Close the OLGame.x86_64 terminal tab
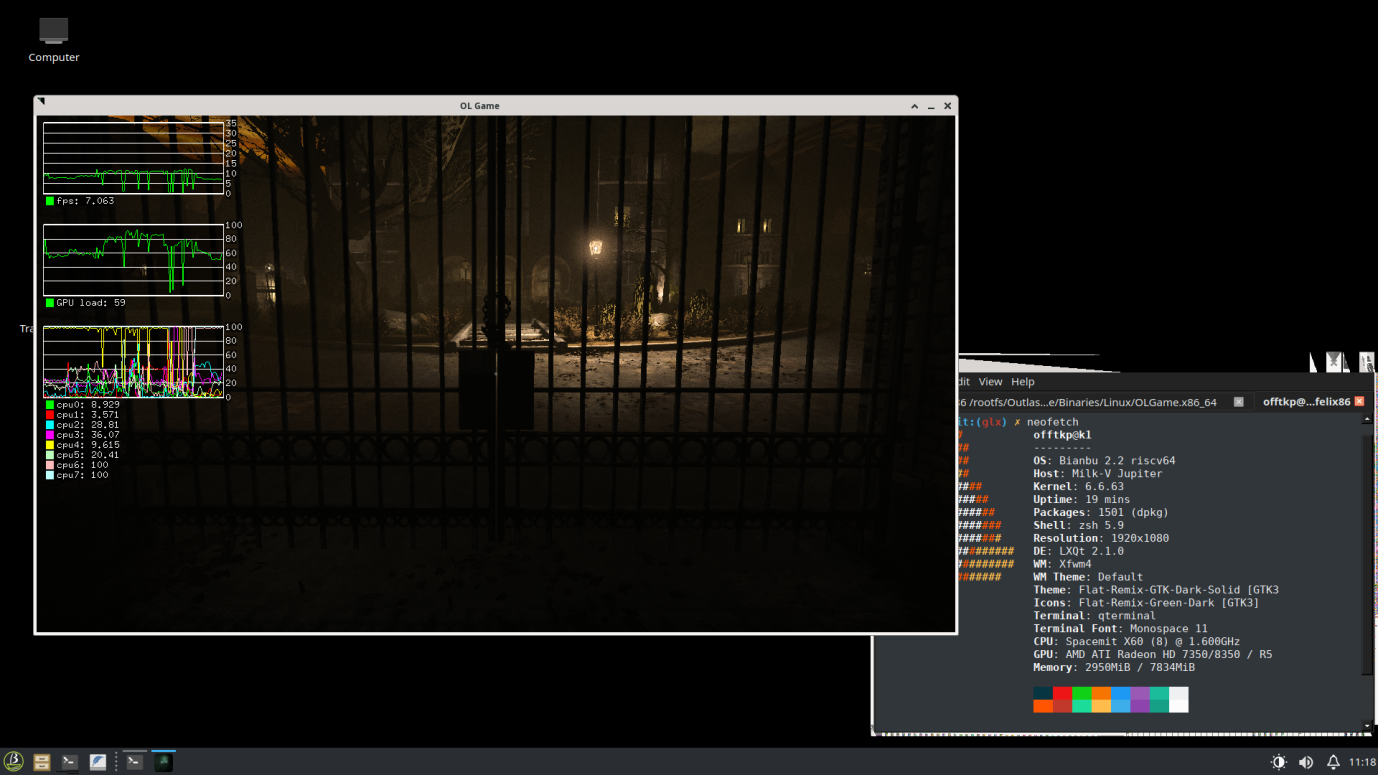This screenshot has height=775, width=1378. (x=1238, y=402)
